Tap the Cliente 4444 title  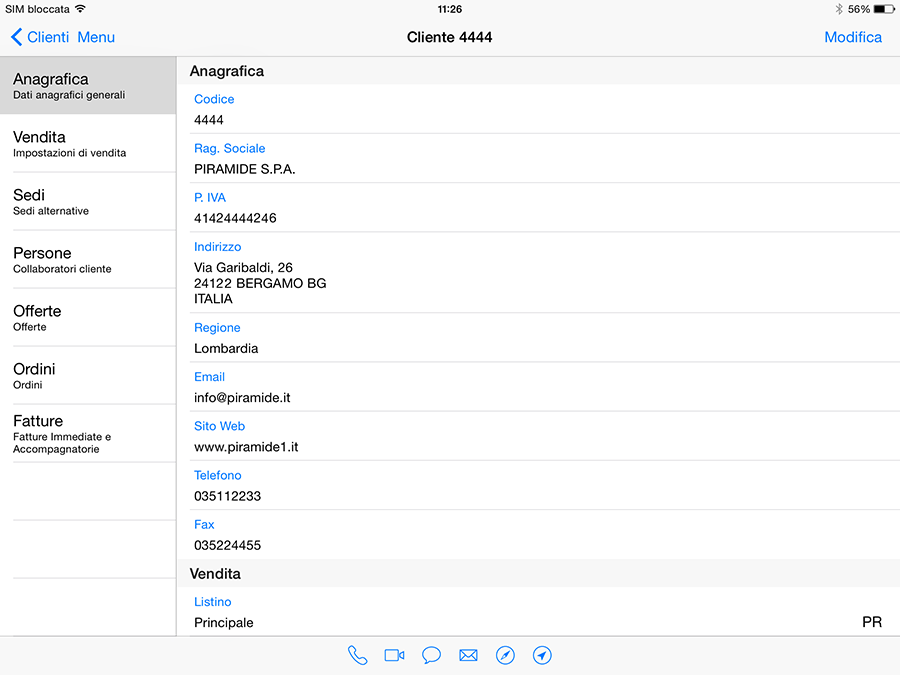(449, 37)
